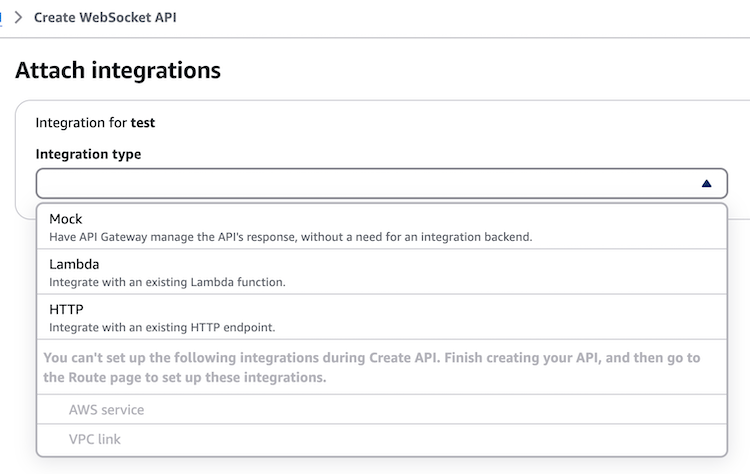Select the disabled VPC link option
The width and height of the screenshot is (750, 474).
(x=382, y=439)
